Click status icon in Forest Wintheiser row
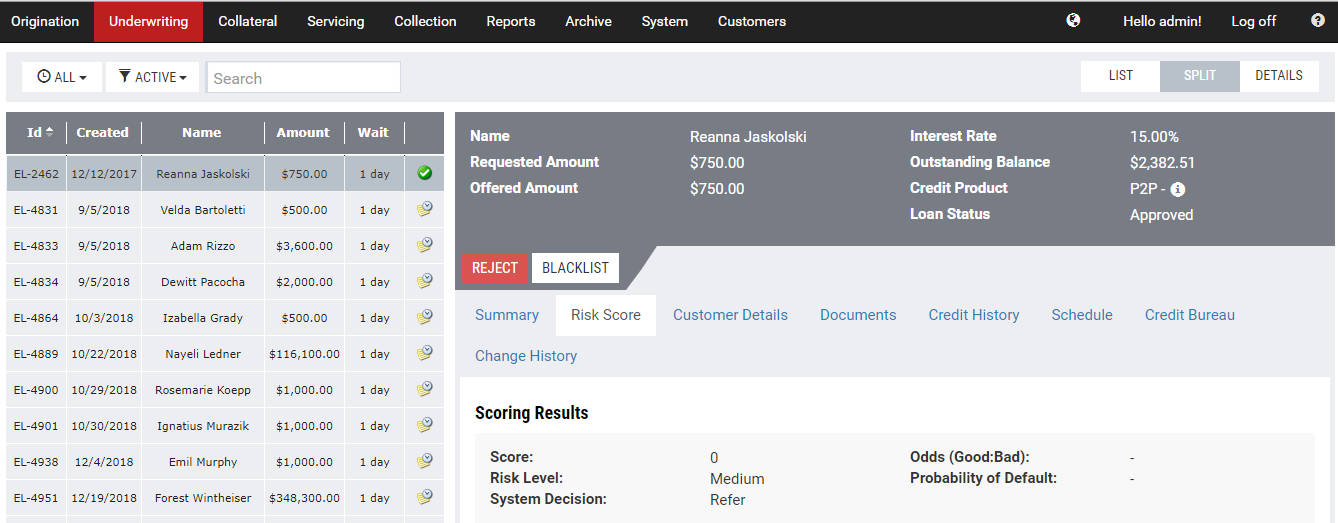 pos(424,498)
